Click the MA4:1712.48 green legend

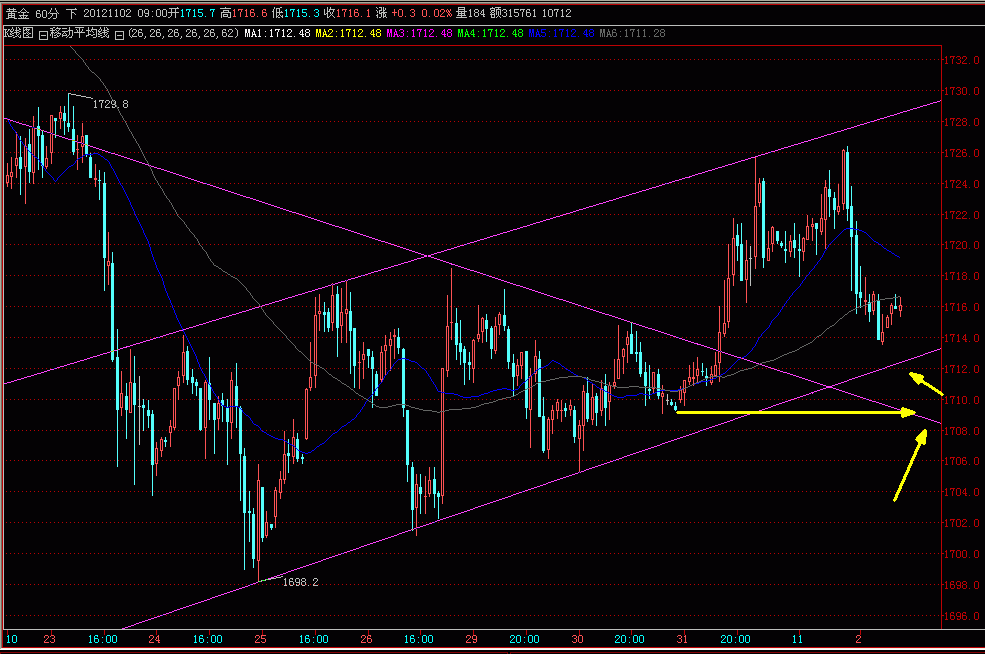pyautogui.click(x=490, y=33)
